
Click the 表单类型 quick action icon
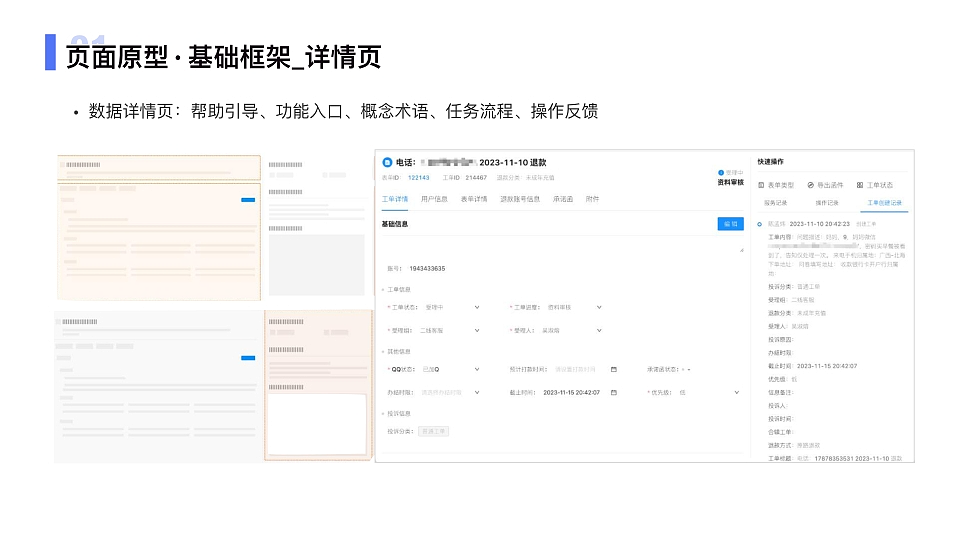[x=761, y=185]
